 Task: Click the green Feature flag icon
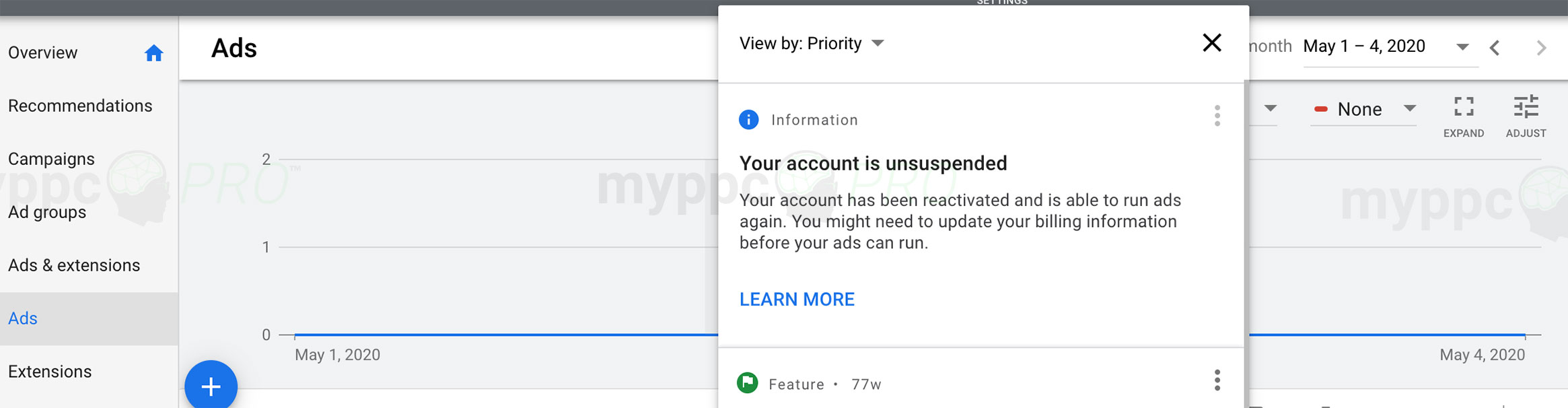(748, 383)
